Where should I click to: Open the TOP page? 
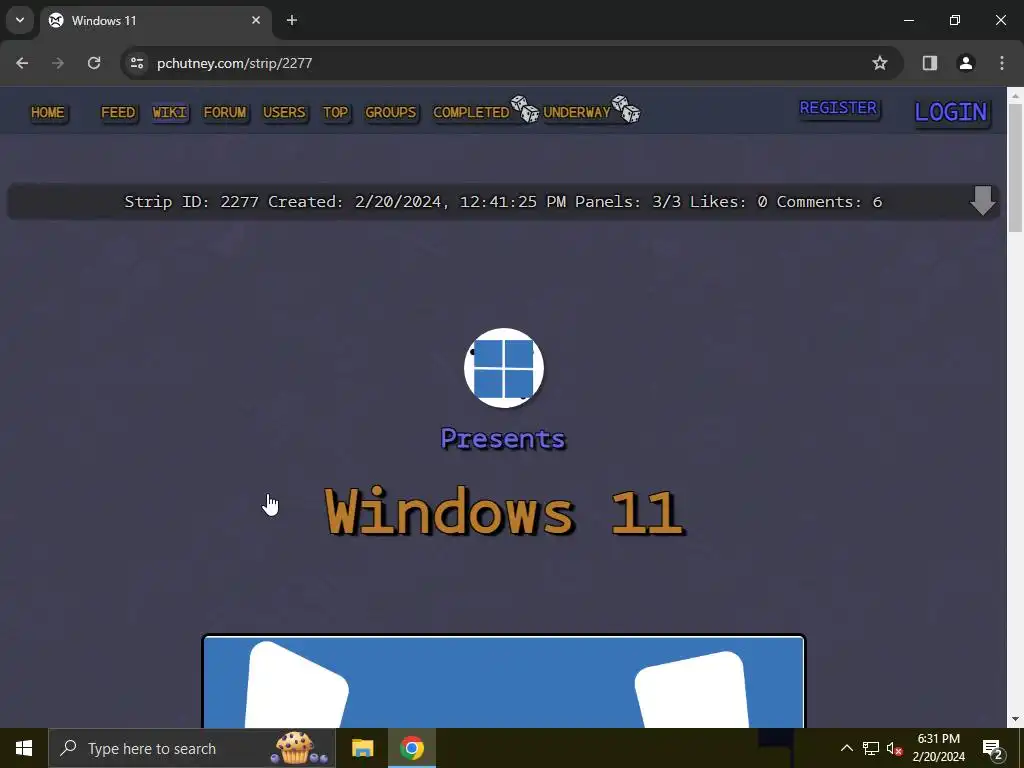pyautogui.click(x=336, y=112)
